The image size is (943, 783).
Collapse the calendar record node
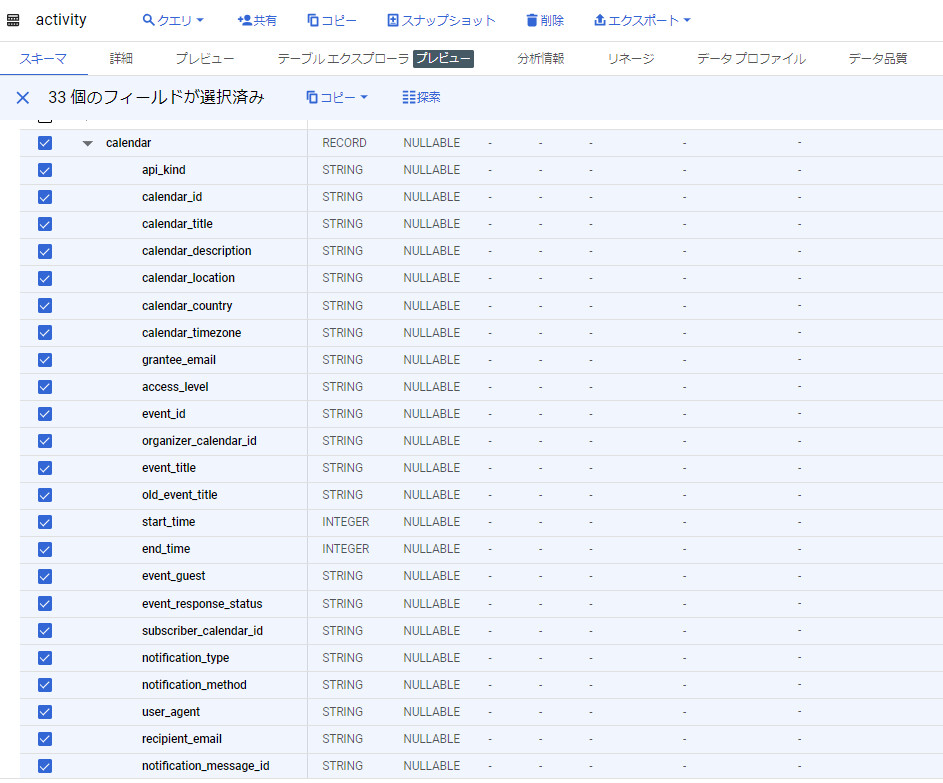pyautogui.click(x=88, y=143)
